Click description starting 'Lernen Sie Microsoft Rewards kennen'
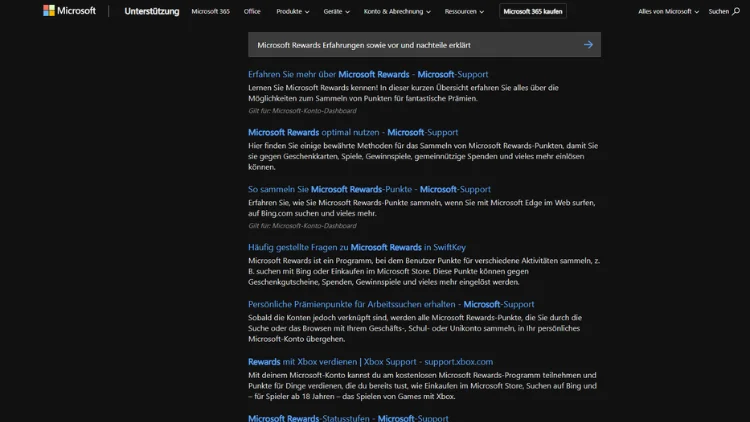This screenshot has width=750, height=422. coord(403,93)
